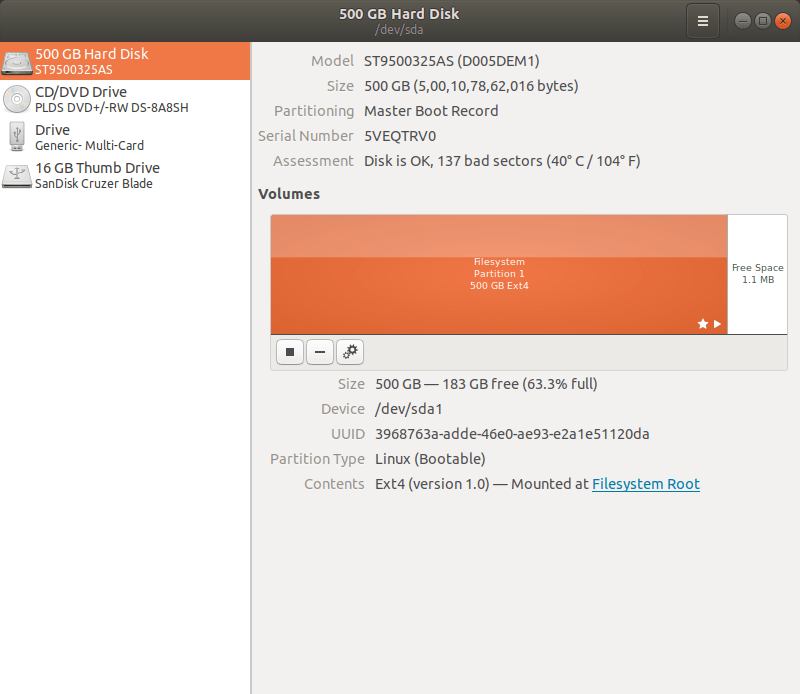Click the Generic- Multi-Card sidebar label
Viewport: 800px width, 694px height.
[x=90, y=146]
